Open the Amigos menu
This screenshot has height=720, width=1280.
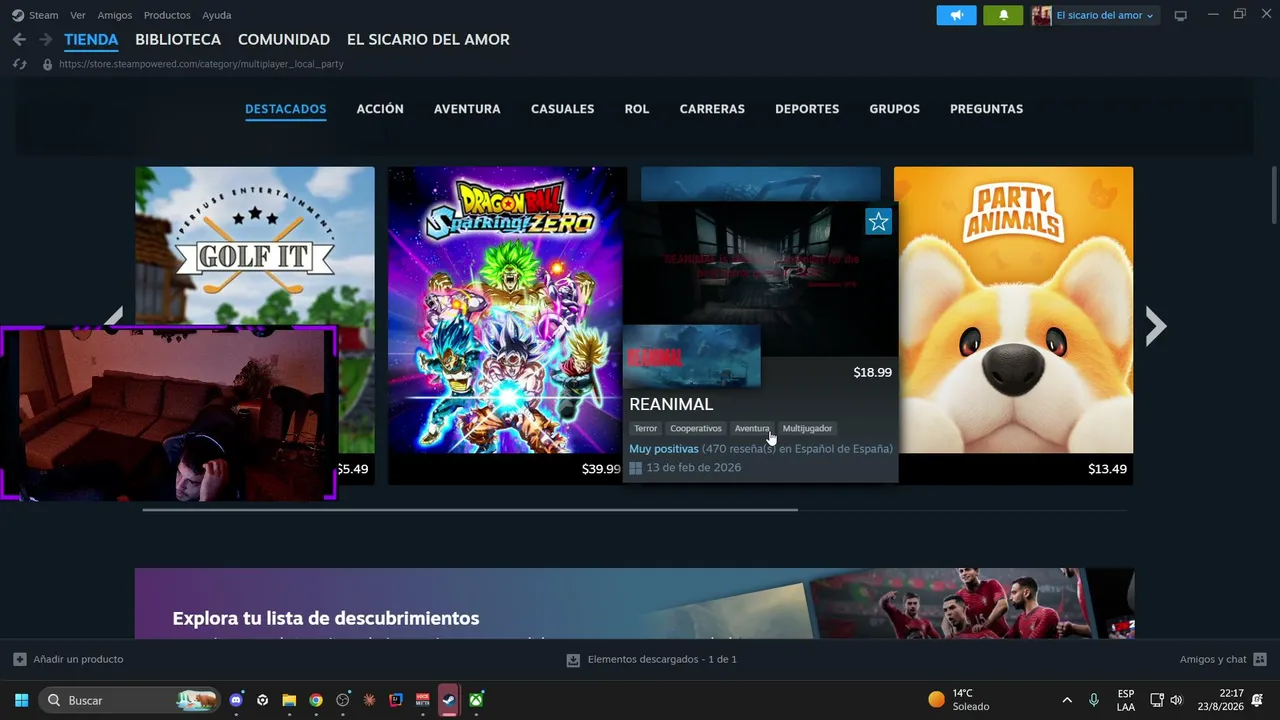(x=115, y=15)
